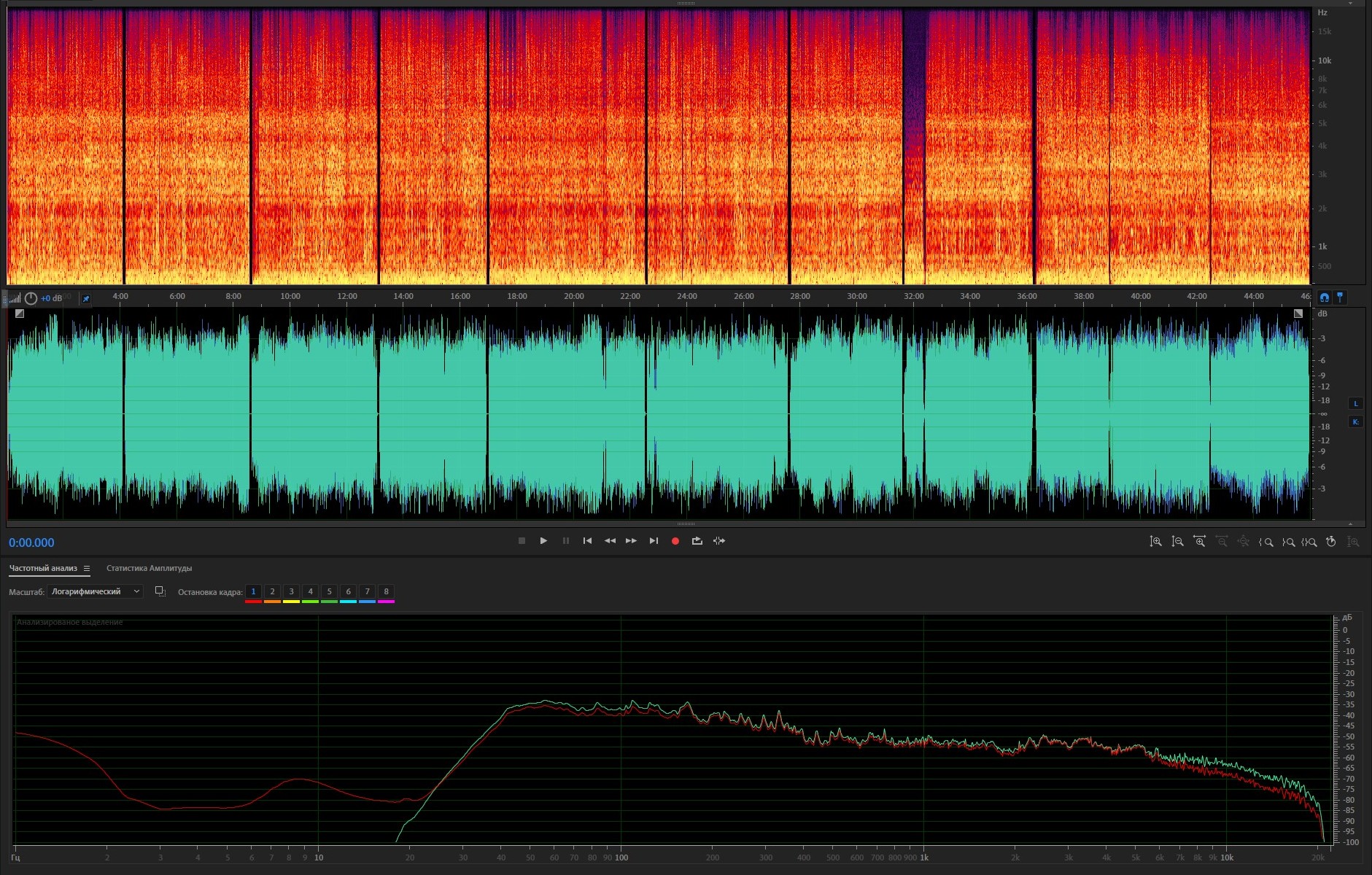This screenshot has height=875, width=1372.
Task: Toggle the snapping magnet icon
Action: tap(1324, 297)
